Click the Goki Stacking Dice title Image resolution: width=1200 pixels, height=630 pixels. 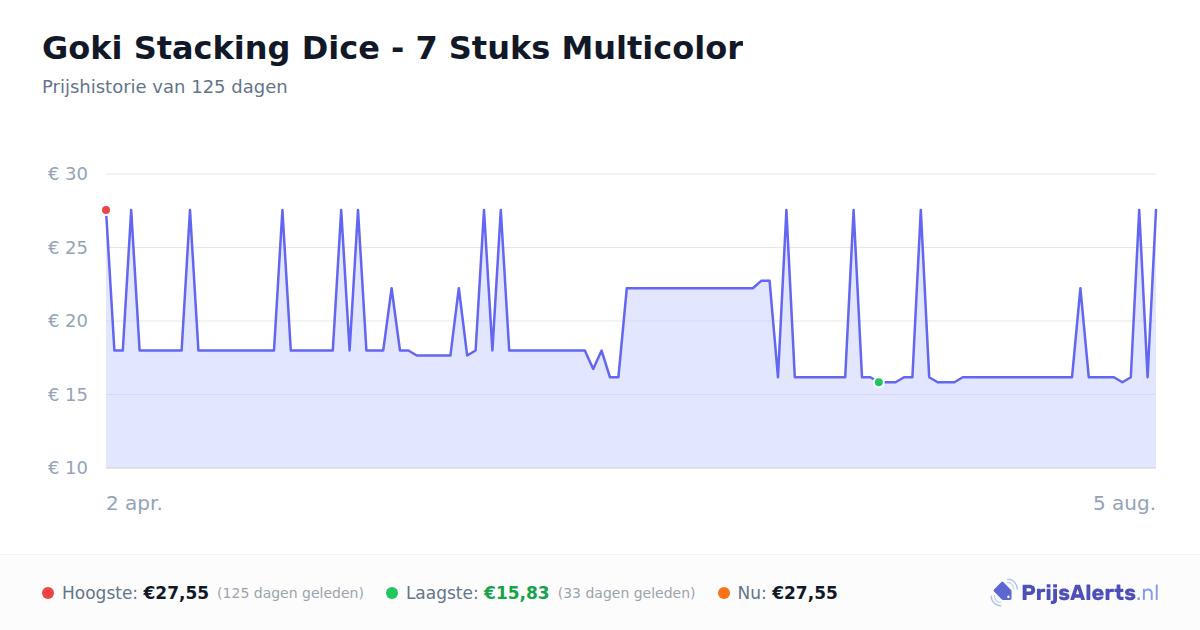tap(392, 48)
